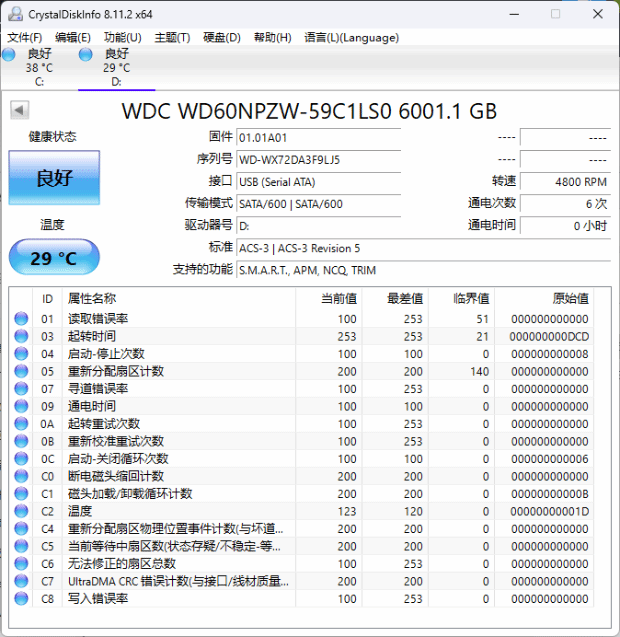Screen dimensions: 620x637
Task: Click the status orb for ID C4 row
Action: click(x=21, y=529)
